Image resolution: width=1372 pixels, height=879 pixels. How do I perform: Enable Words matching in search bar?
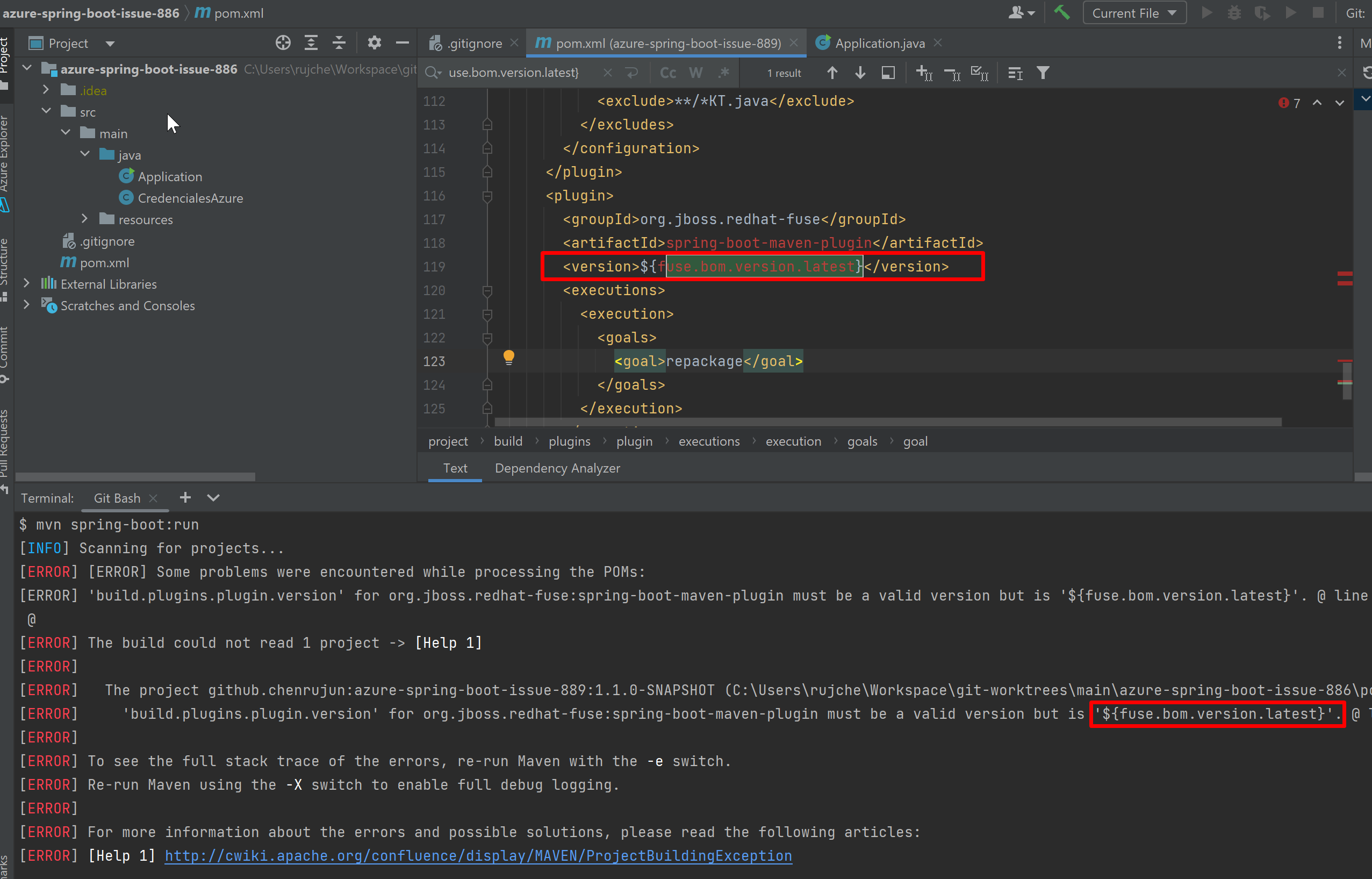[695, 73]
